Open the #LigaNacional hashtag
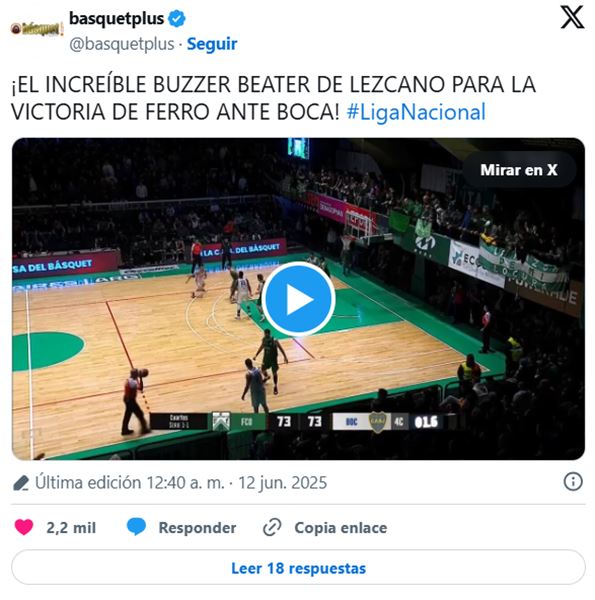This screenshot has height=600, width=595. pyautogui.click(x=416, y=112)
